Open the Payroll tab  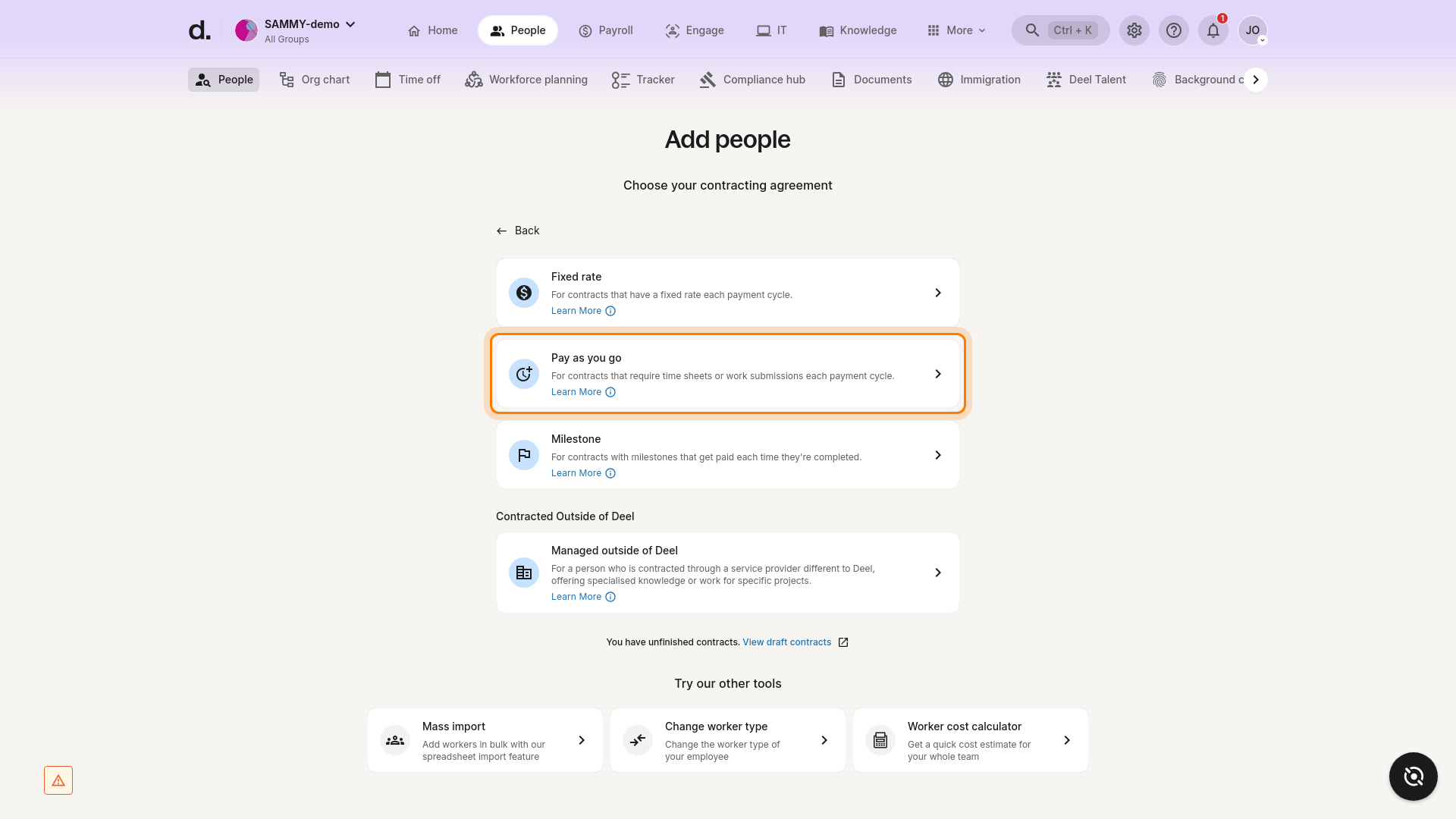pos(605,30)
